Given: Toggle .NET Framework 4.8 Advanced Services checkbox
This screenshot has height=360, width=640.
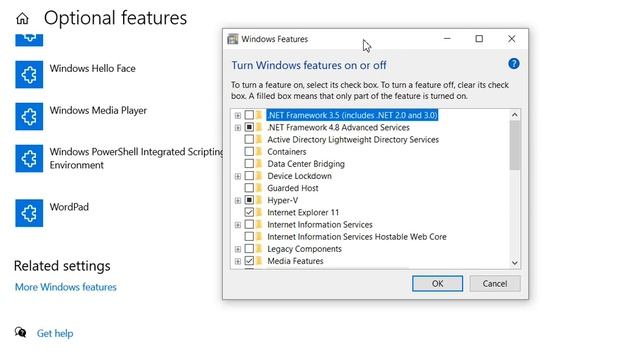Looking at the screenshot, I should 249,127.
